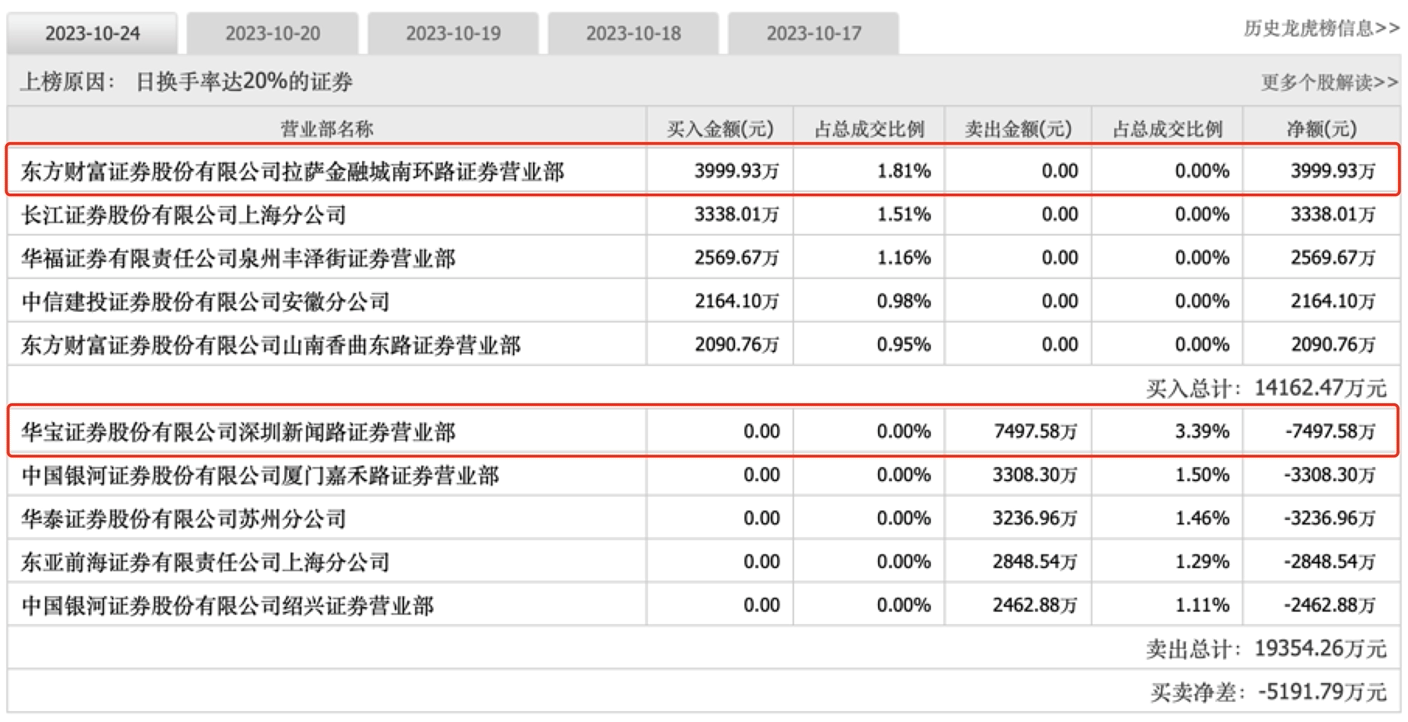1408x722 pixels.
Task: Click sell amount 3308.30万 for 厦门嘉禾路
Action: pos(1035,477)
